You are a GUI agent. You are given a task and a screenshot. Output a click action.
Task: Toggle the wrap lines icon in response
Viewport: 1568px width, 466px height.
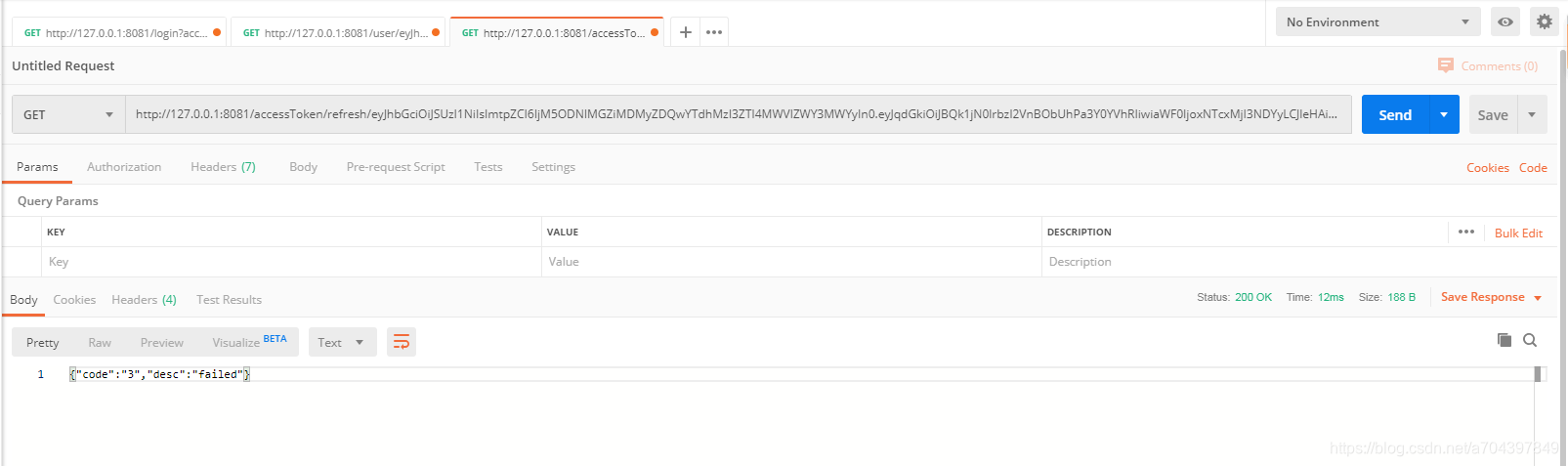402,342
